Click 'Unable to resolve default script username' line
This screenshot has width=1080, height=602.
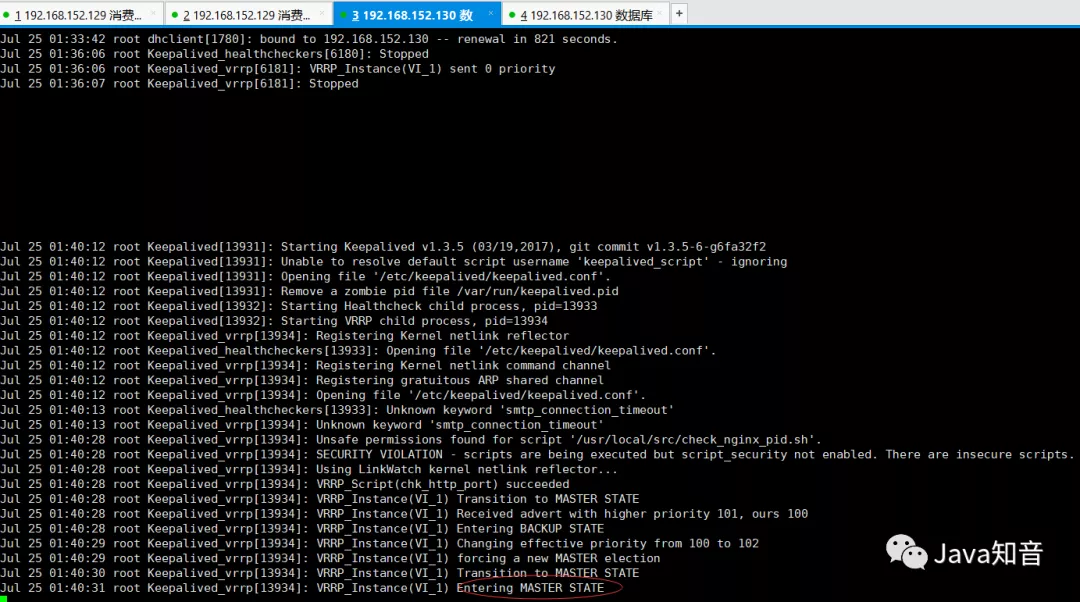tap(393, 262)
